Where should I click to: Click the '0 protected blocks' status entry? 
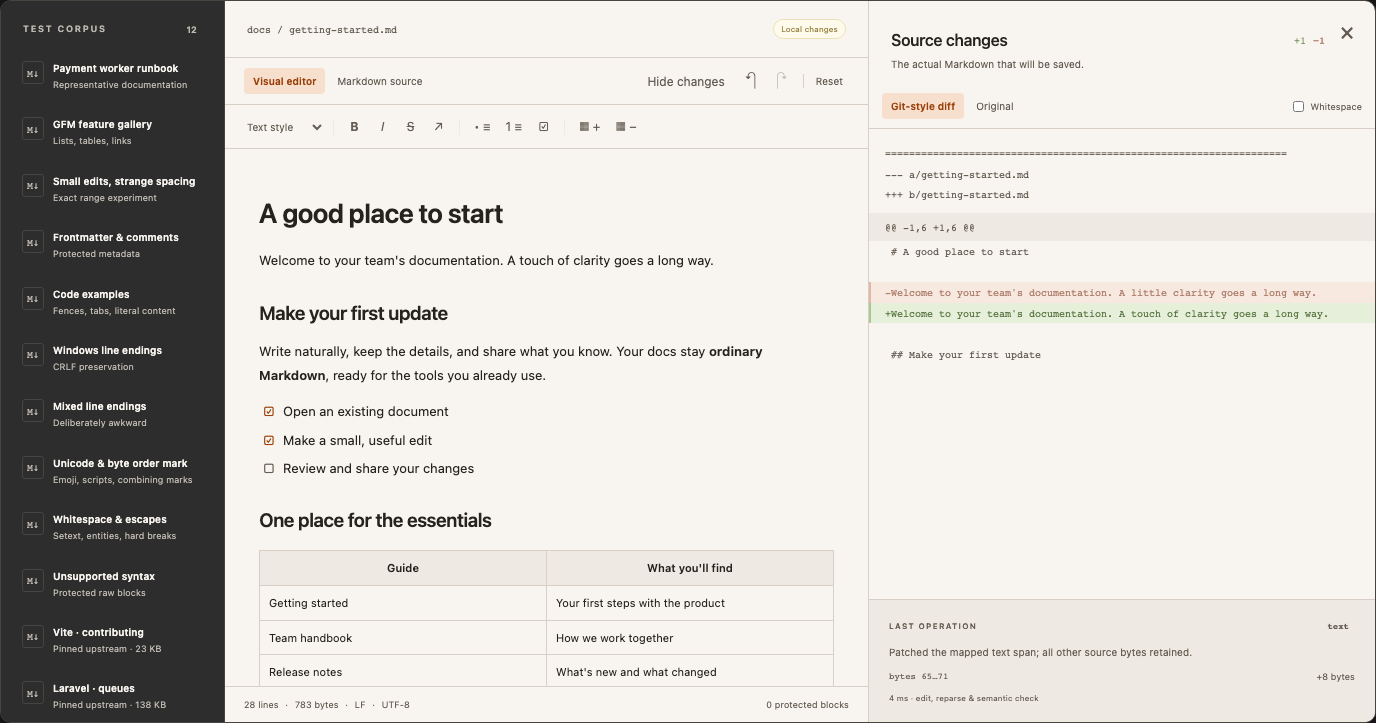(807, 705)
